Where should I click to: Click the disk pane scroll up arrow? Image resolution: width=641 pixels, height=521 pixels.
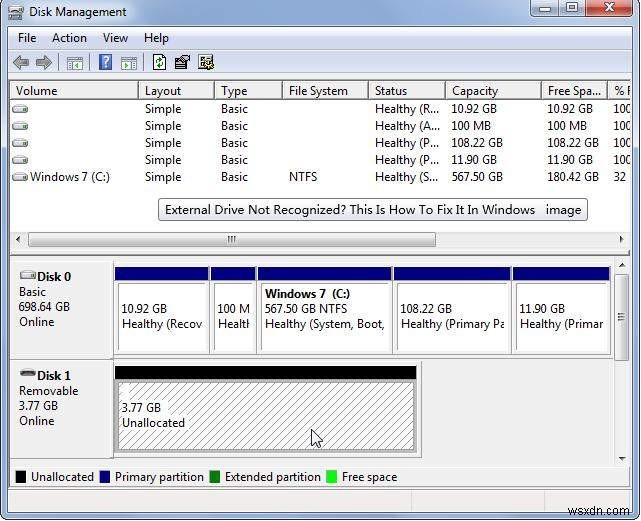pos(622,266)
